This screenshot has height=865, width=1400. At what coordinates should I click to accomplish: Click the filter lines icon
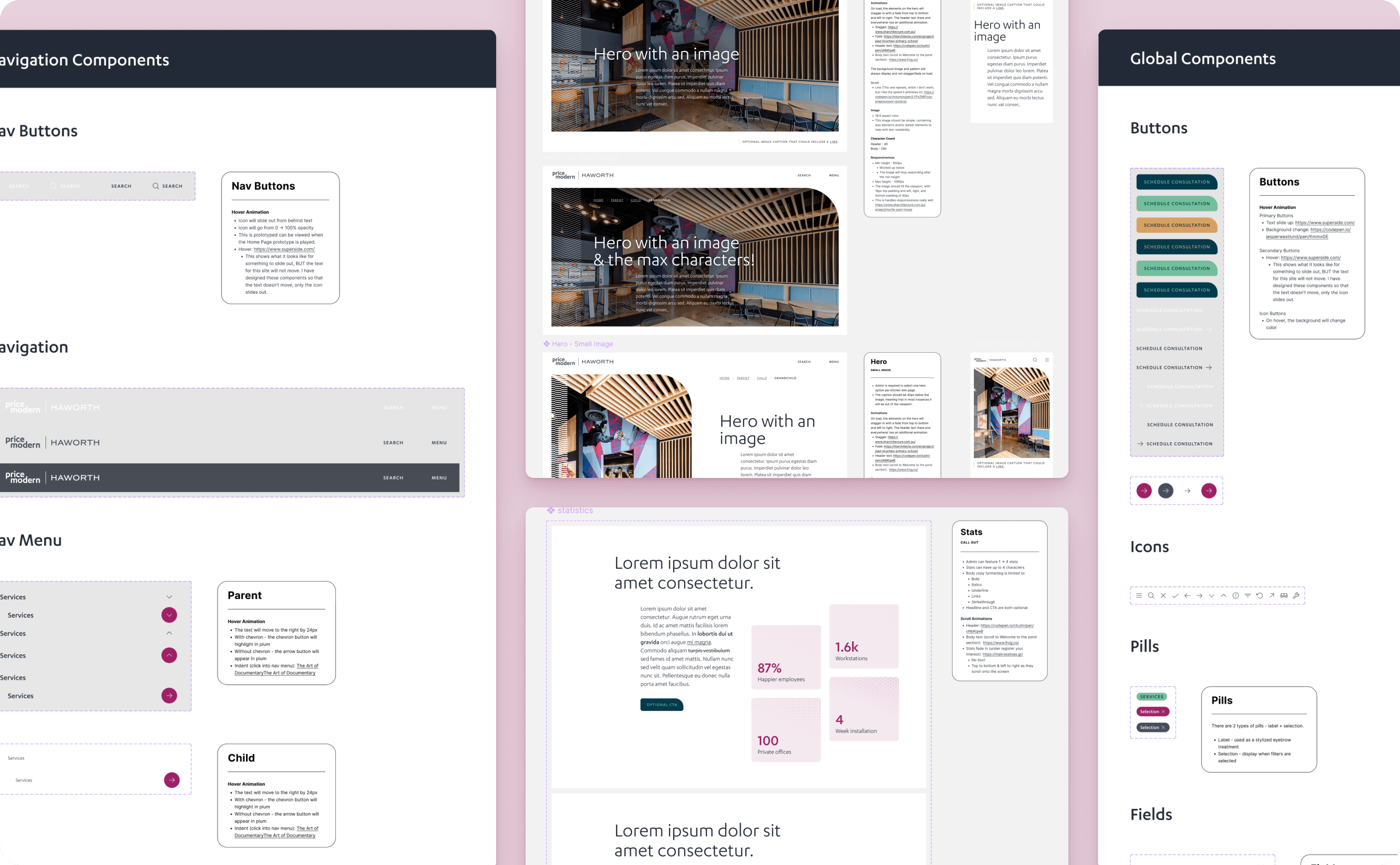pyautogui.click(x=1247, y=595)
